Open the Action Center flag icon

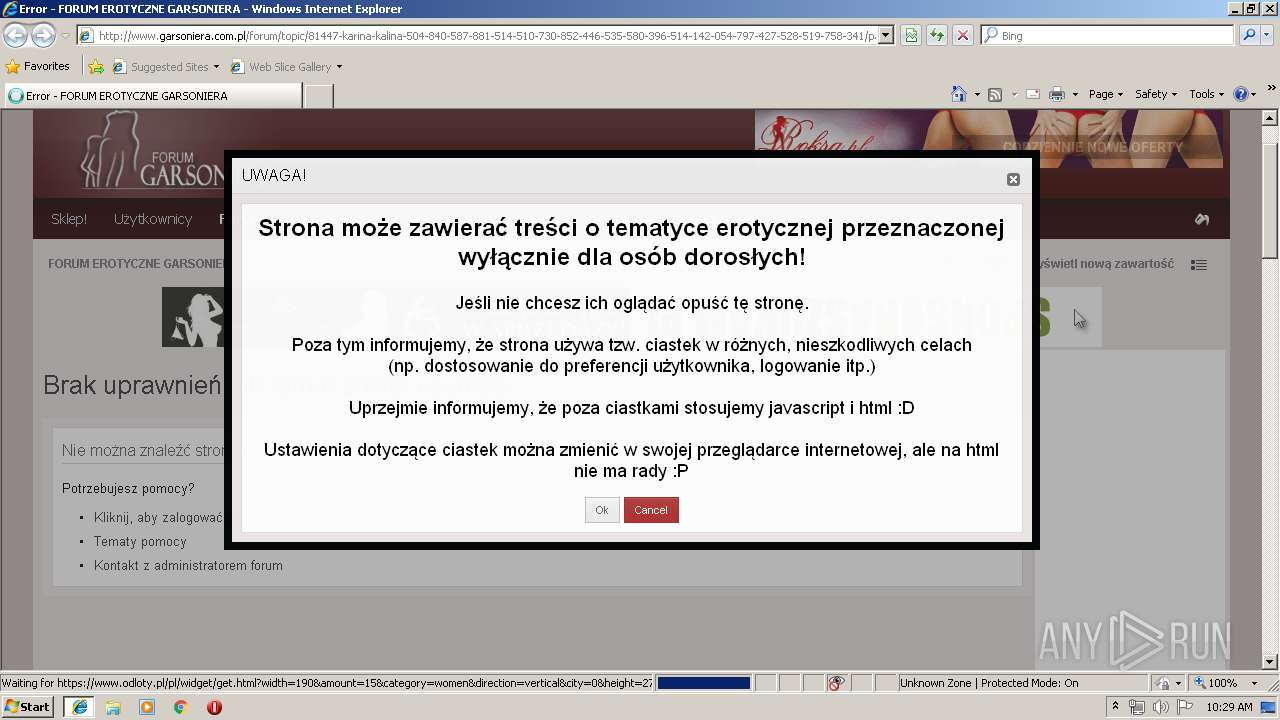[x=1184, y=707]
